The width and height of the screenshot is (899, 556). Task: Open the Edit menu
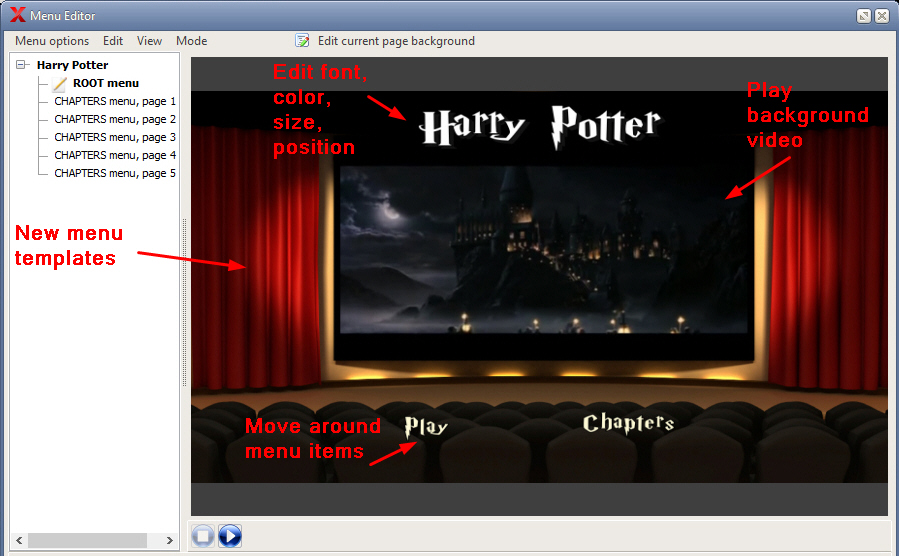[113, 41]
